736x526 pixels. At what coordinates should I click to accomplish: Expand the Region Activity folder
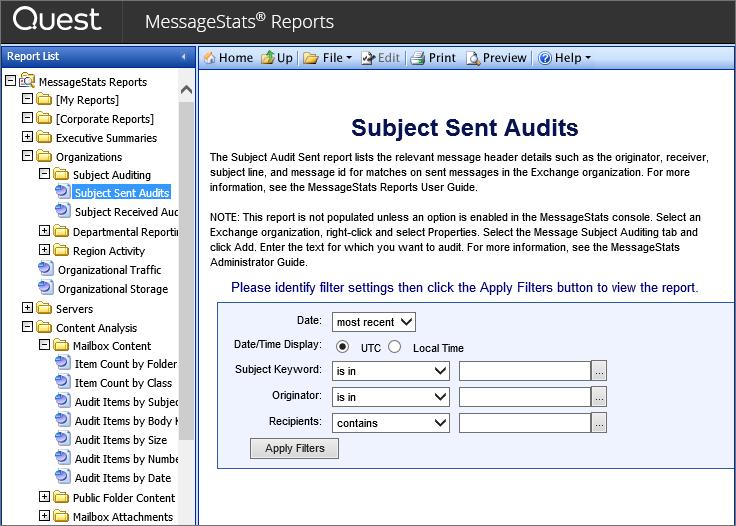[45, 250]
